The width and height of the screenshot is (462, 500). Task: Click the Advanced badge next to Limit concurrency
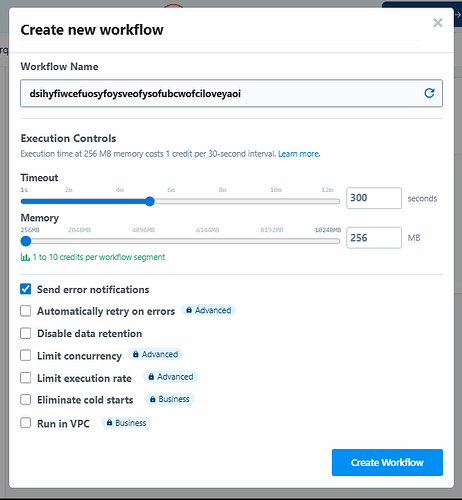(155, 354)
